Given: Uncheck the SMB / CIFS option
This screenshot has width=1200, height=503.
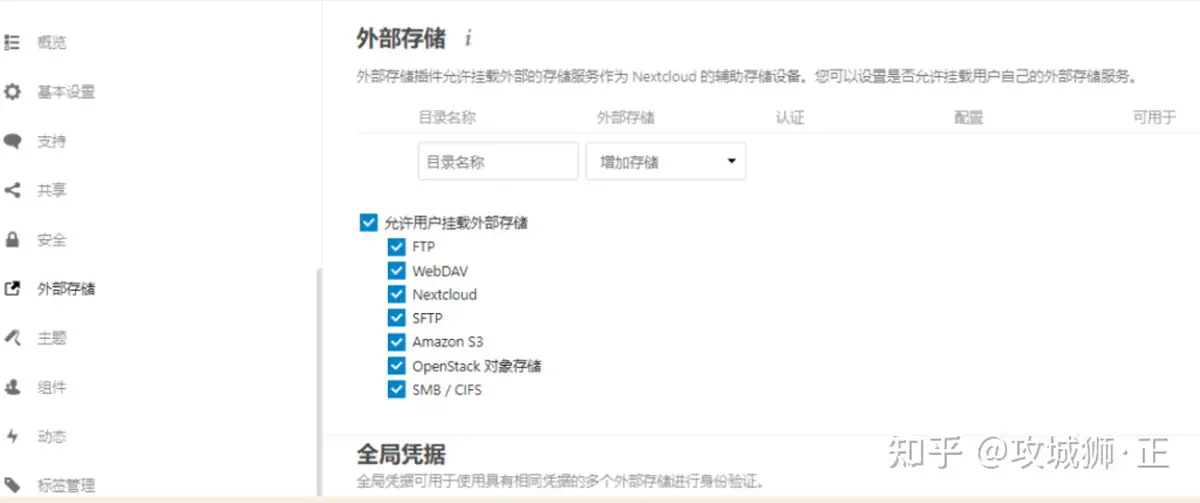Looking at the screenshot, I should coord(396,390).
